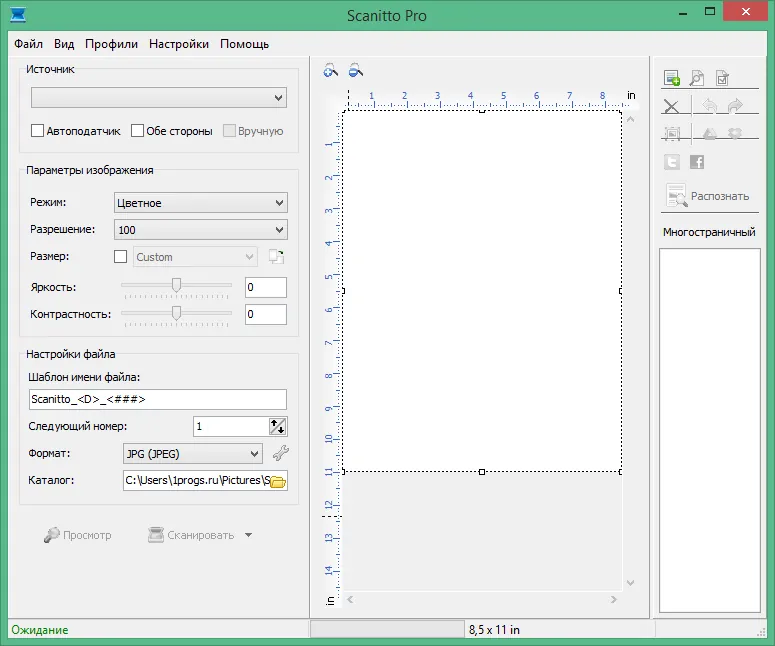Open format settings wrench icon
775x646 pixels.
click(281, 453)
